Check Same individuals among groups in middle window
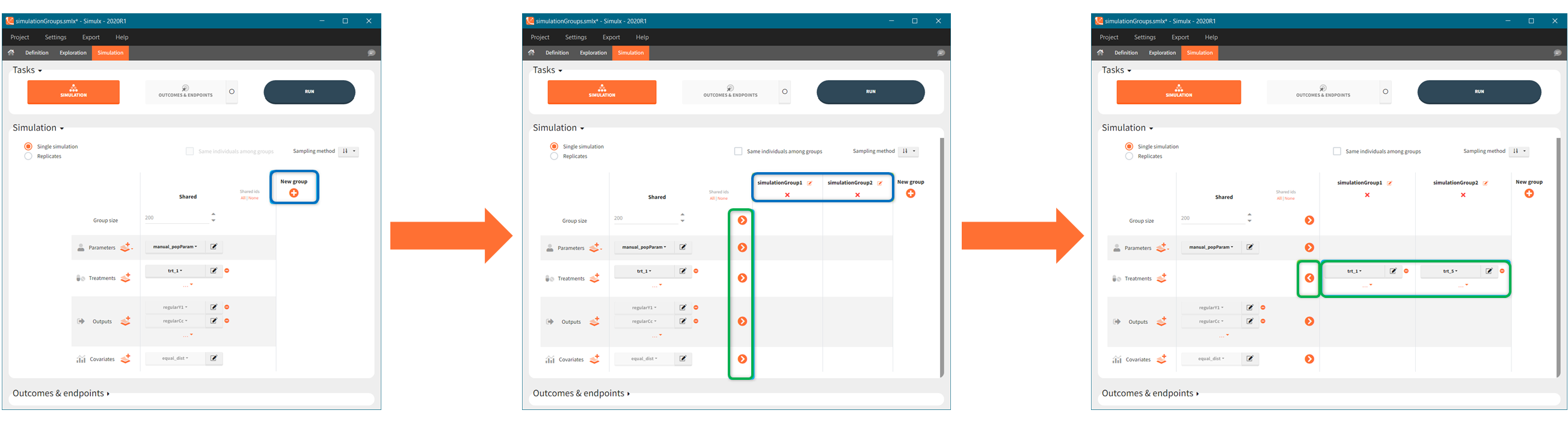 (x=739, y=152)
